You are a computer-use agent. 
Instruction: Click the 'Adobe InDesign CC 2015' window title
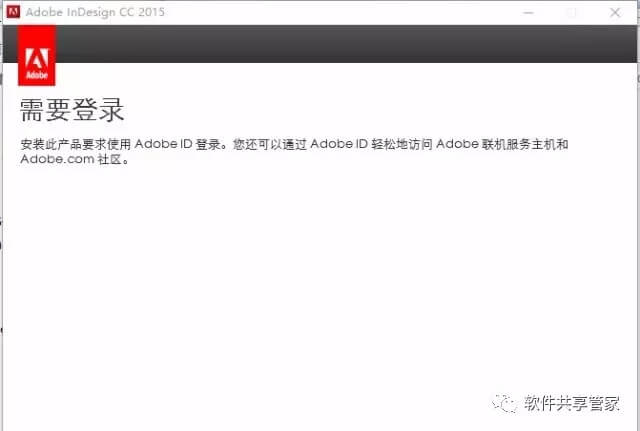tap(95, 12)
